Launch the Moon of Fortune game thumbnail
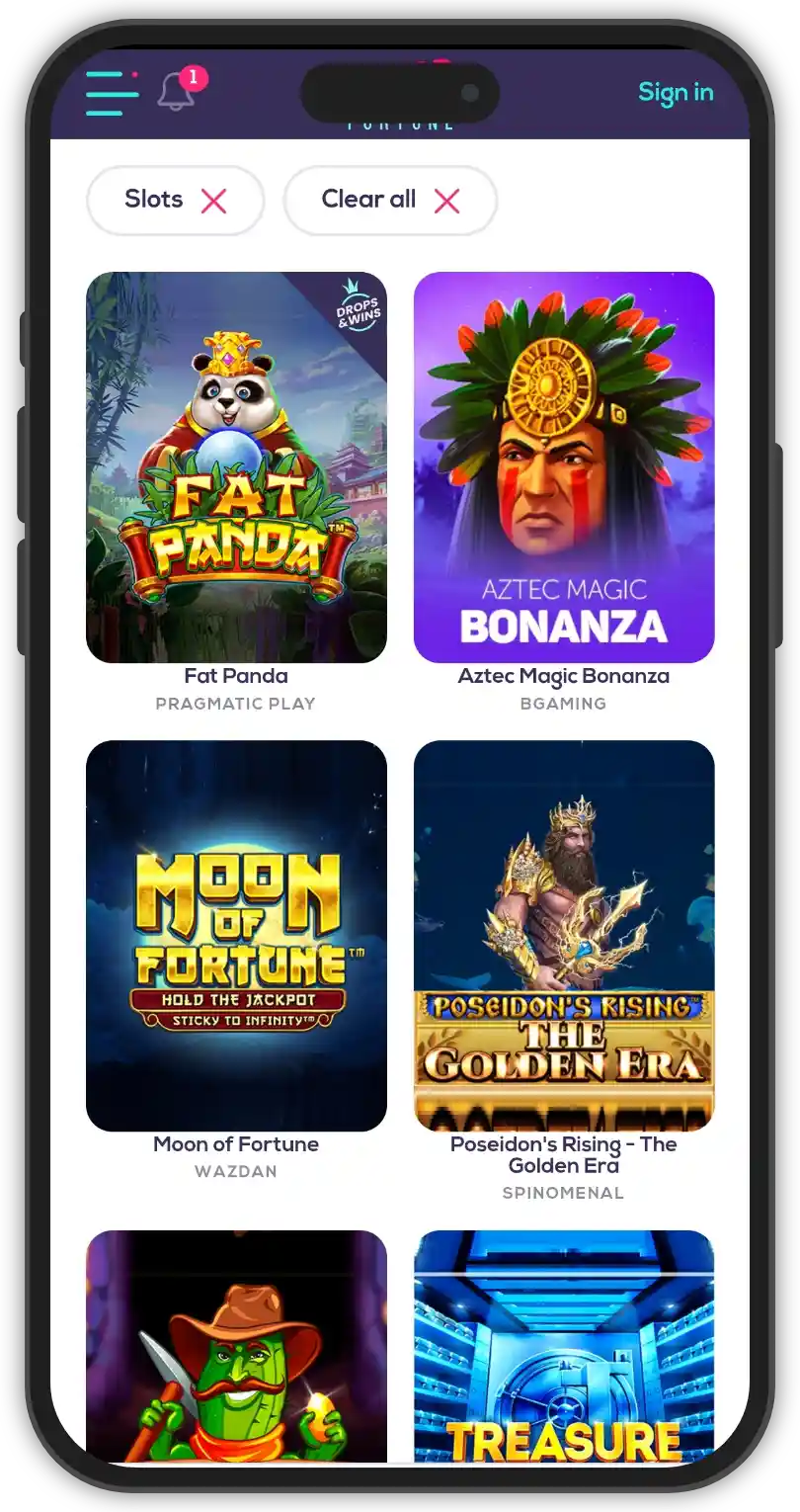 coord(236,935)
